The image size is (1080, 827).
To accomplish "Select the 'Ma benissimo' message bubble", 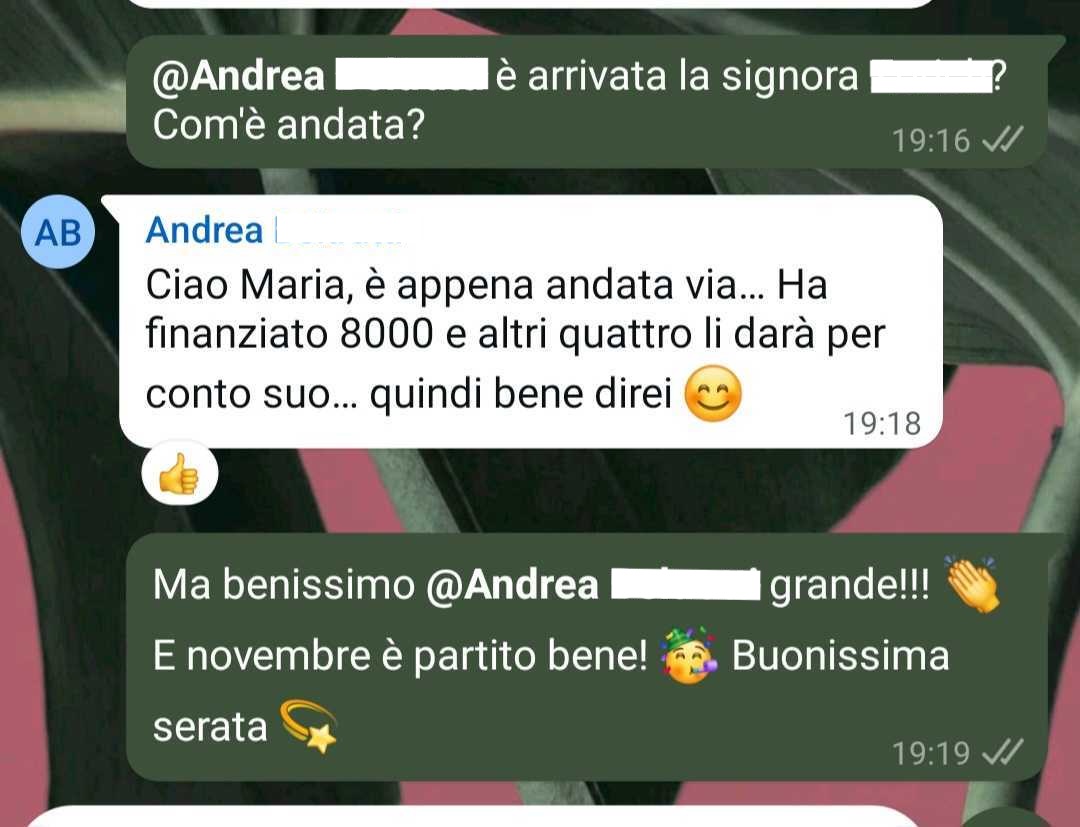I will pyautogui.click(x=587, y=657).
